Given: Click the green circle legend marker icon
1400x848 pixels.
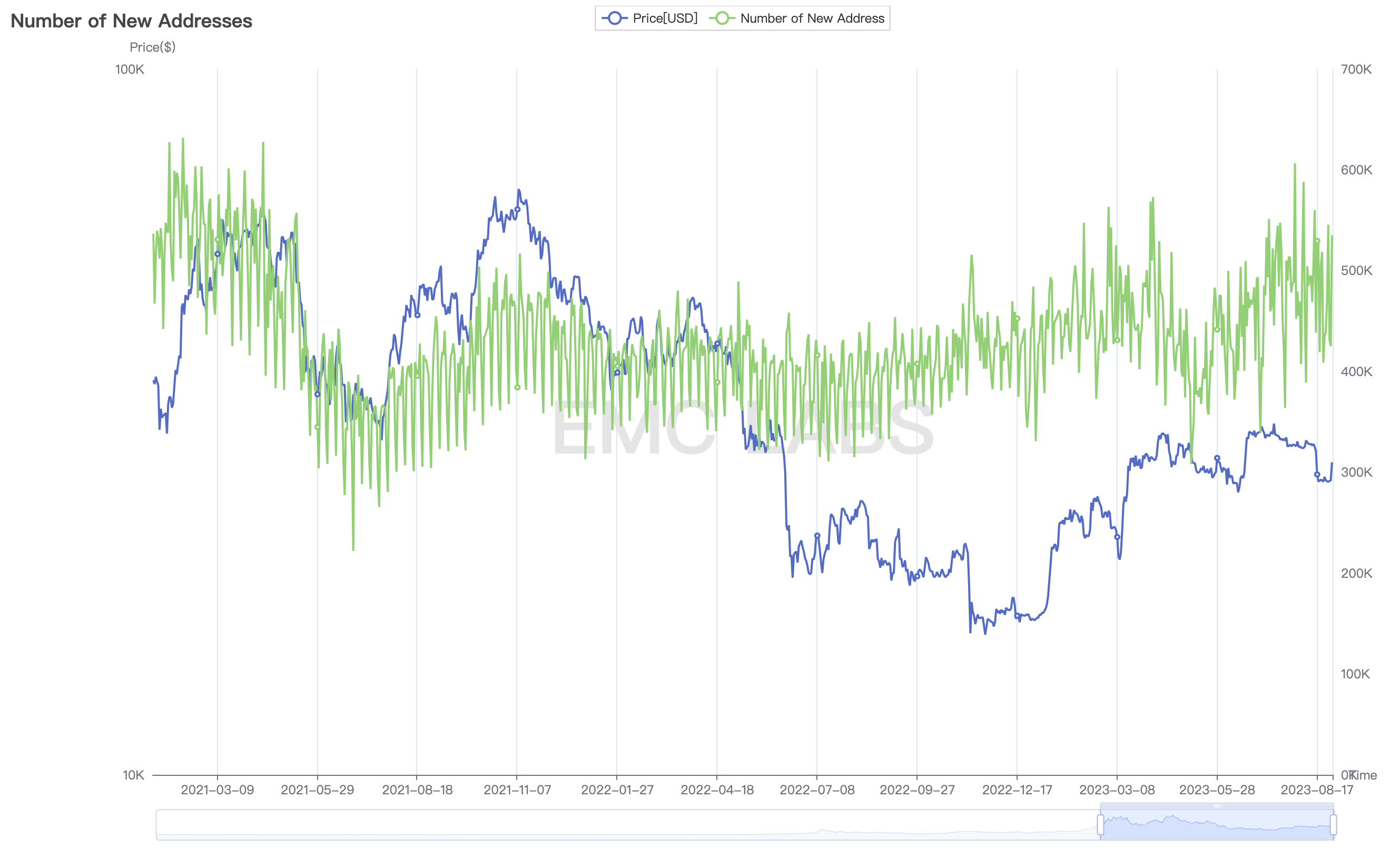Looking at the screenshot, I should 722,18.
